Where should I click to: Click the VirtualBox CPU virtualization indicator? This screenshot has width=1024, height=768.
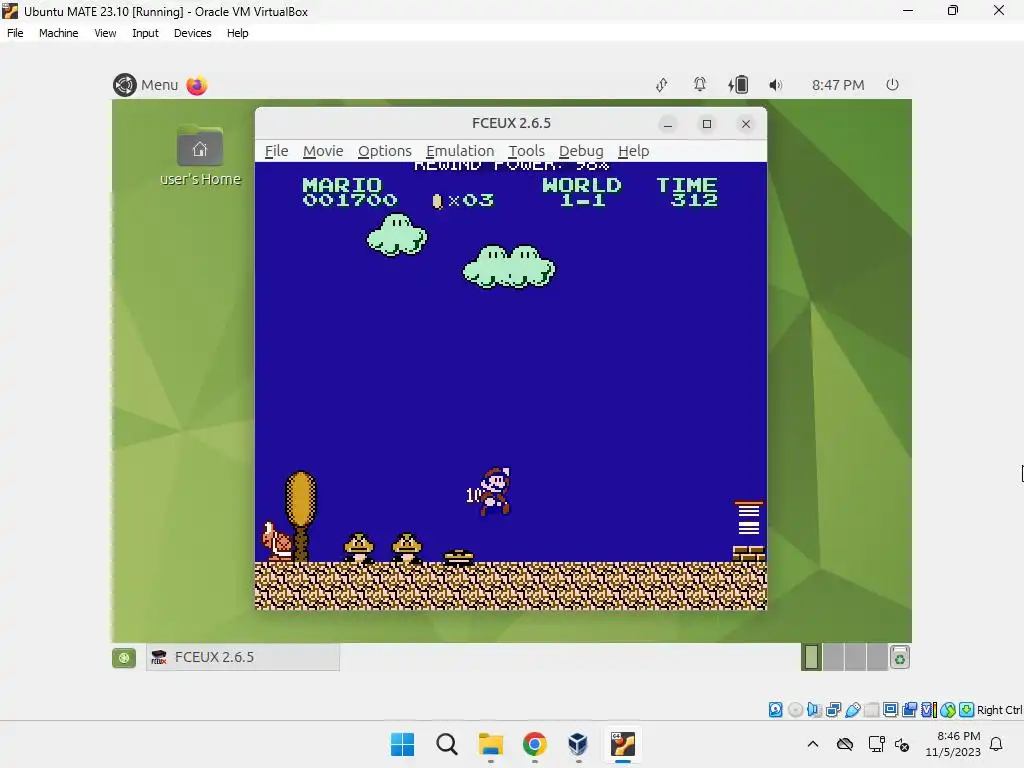[x=929, y=710]
